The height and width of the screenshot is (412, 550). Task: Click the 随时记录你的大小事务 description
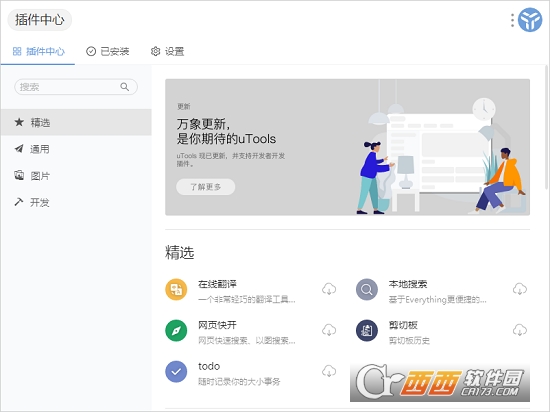(x=239, y=381)
